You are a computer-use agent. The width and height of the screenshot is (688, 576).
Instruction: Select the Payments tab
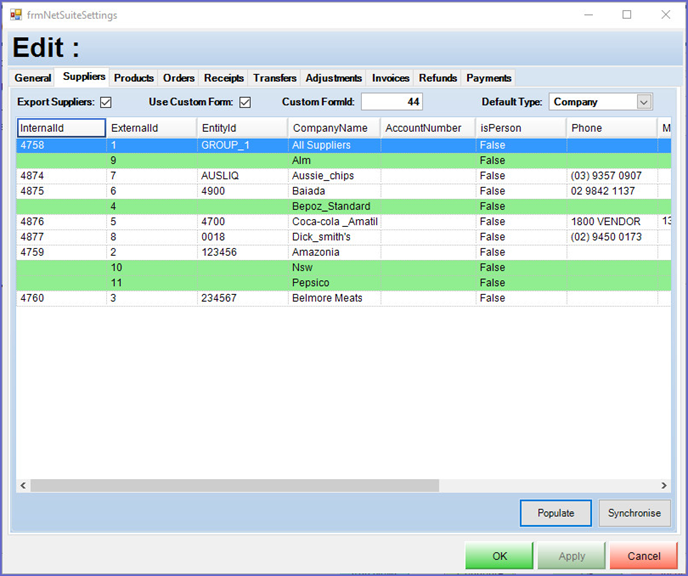[x=488, y=78]
